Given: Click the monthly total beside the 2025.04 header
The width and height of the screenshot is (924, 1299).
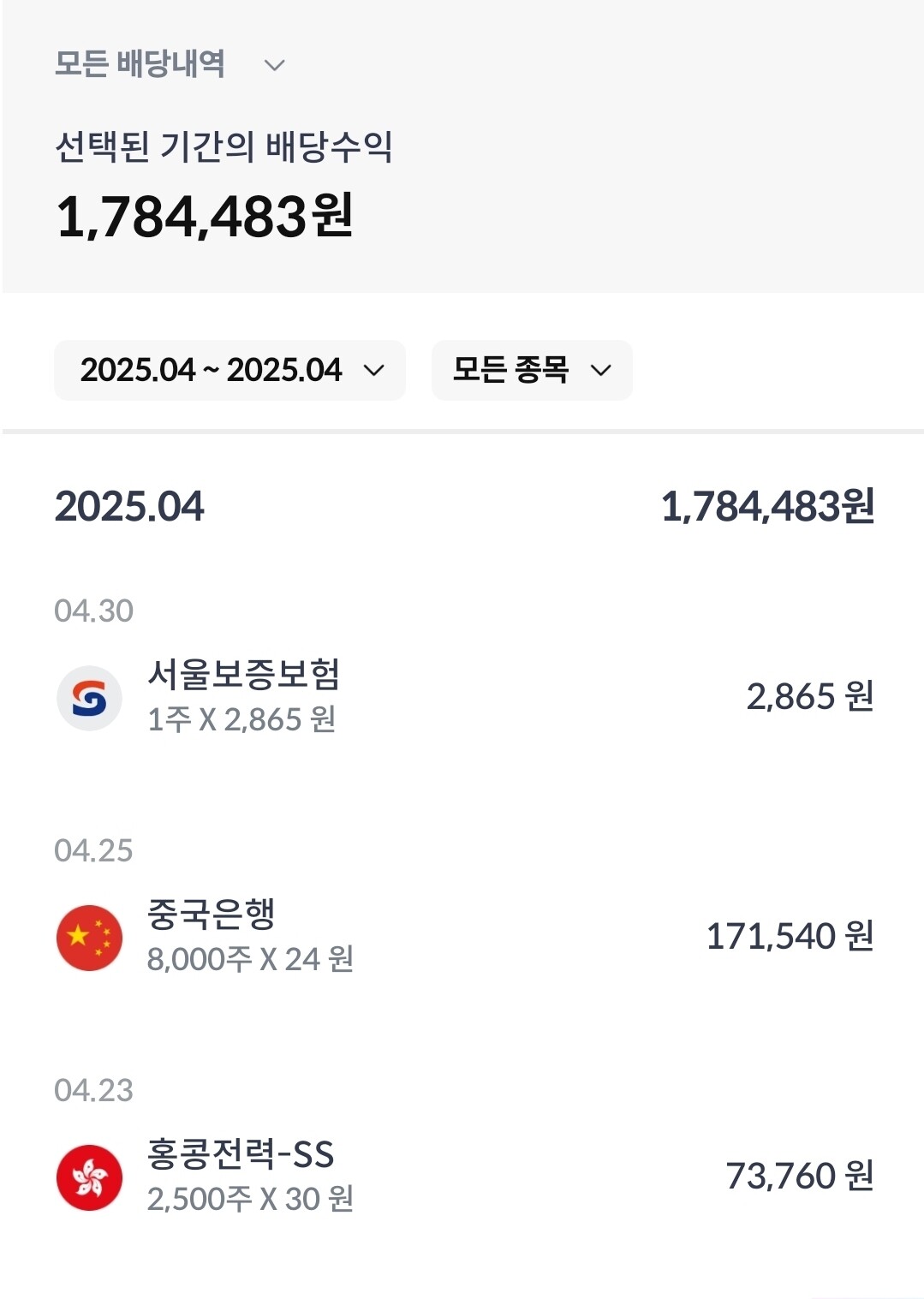Looking at the screenshot, I should 767,506.
